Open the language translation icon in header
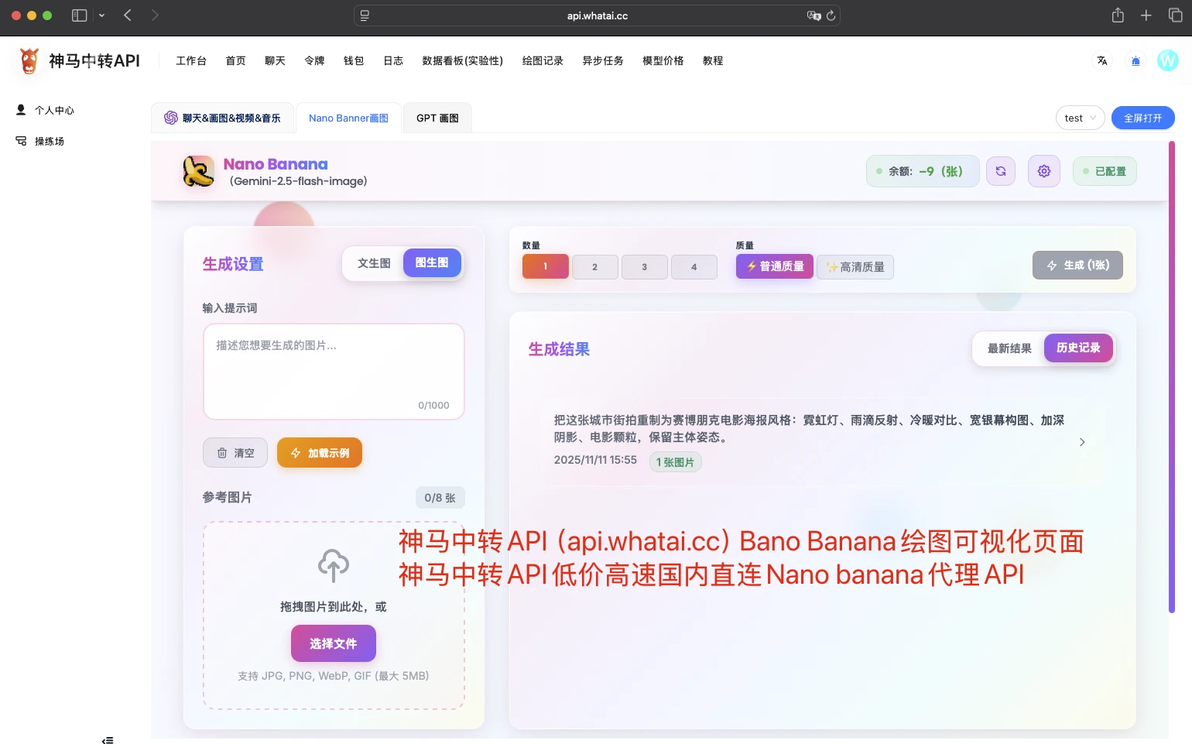 point(1102,61)
